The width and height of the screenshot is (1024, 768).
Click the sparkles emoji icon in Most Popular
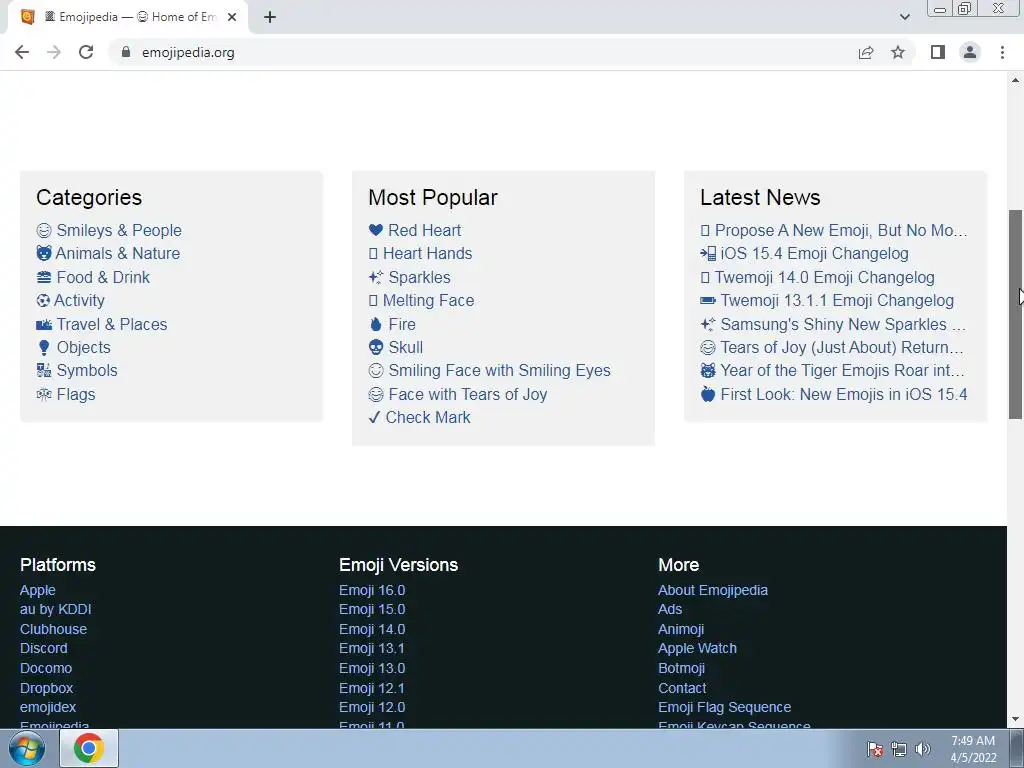[376, 278]
